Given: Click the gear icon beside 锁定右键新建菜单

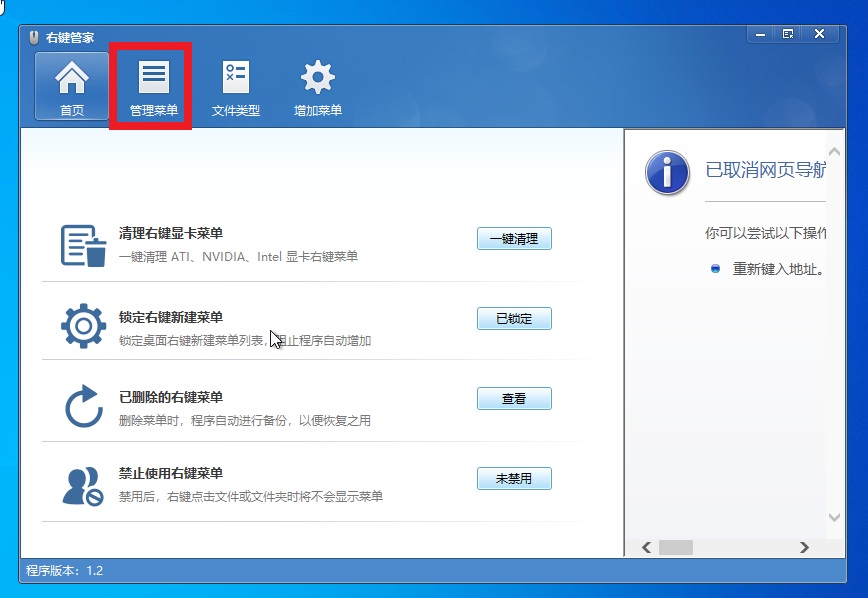Looking at the screenshot, I should pyautogui.click(x=84, y=326).
